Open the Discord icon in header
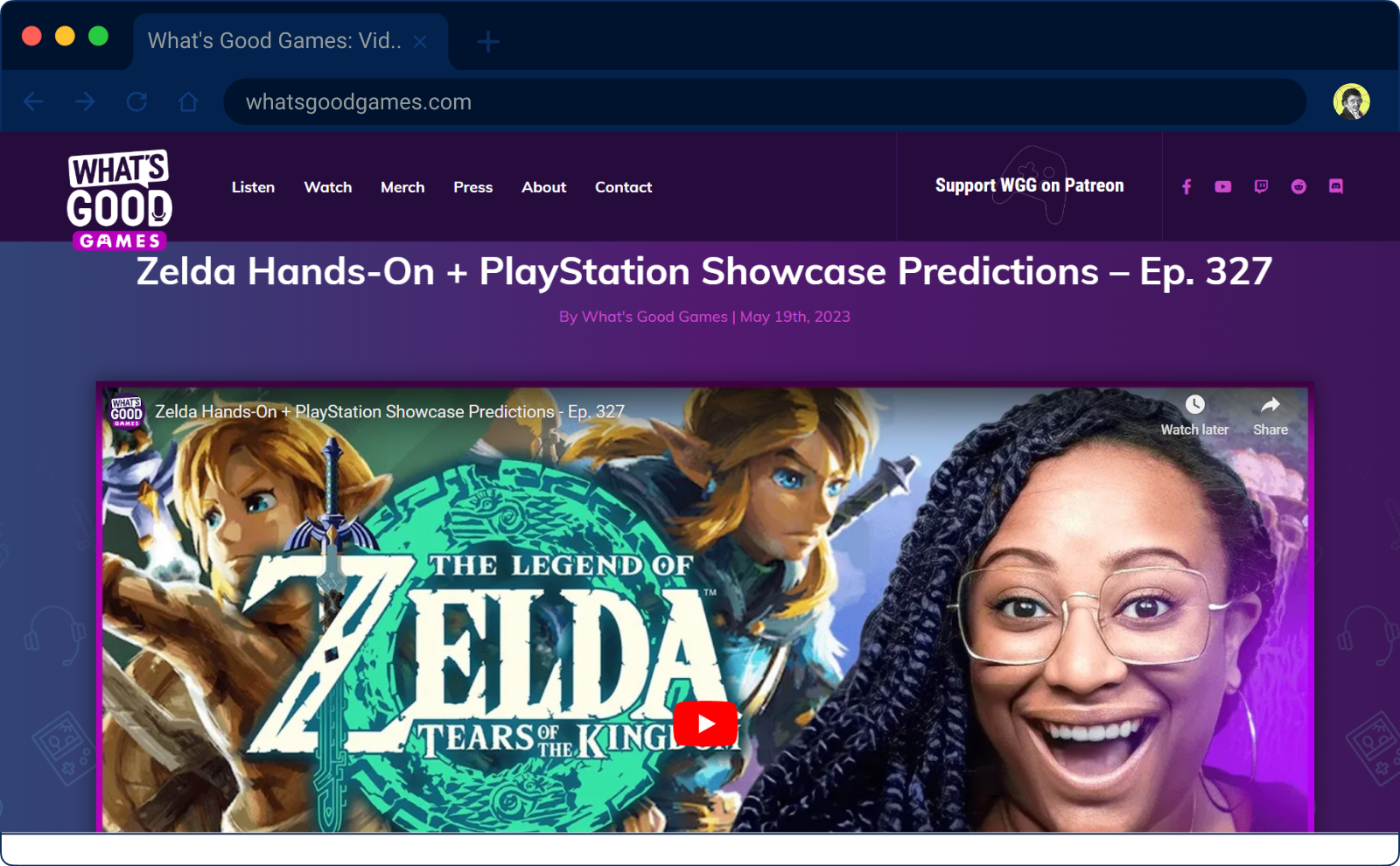Screen dimensions: 1400x866 point(1336,186)
